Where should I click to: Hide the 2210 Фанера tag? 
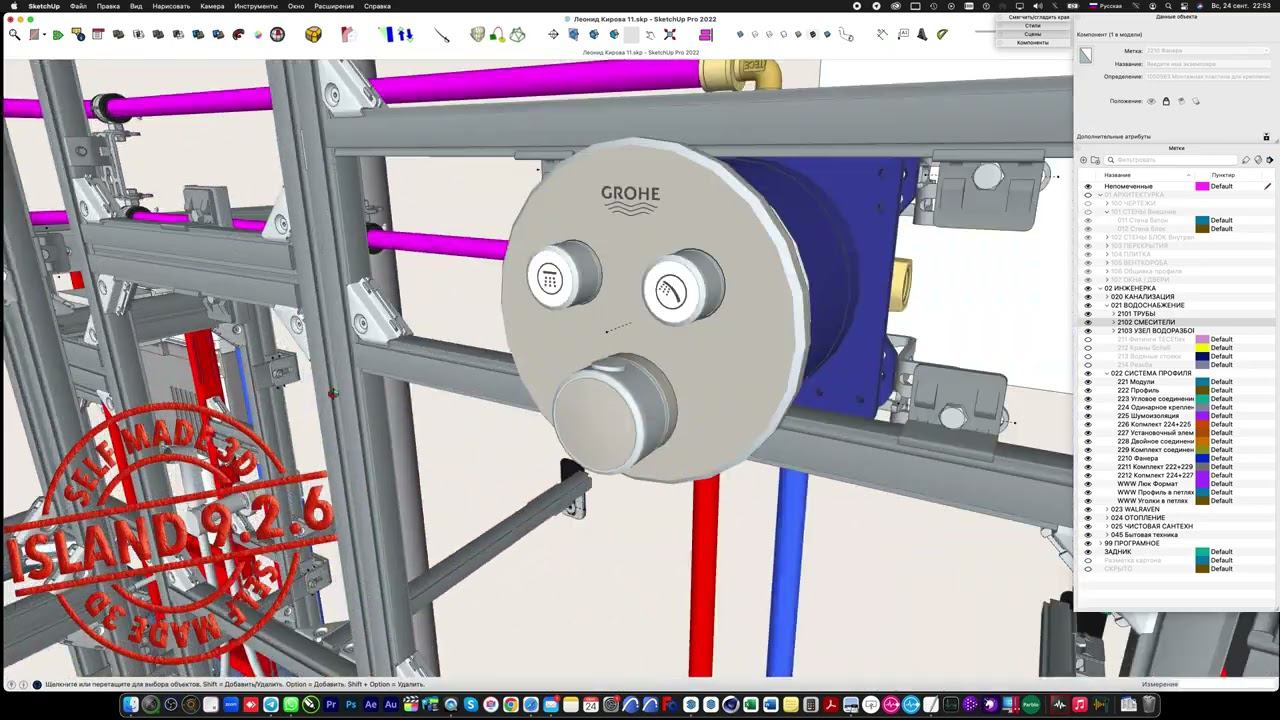coord(1088,458)
